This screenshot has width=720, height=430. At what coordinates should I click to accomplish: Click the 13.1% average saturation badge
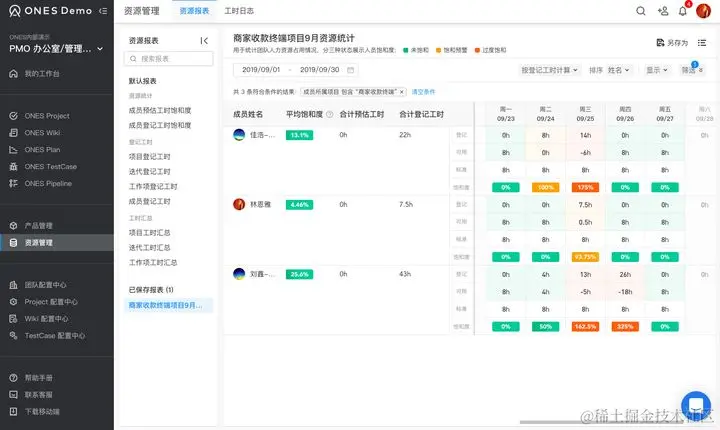click(x=299, y=135)
